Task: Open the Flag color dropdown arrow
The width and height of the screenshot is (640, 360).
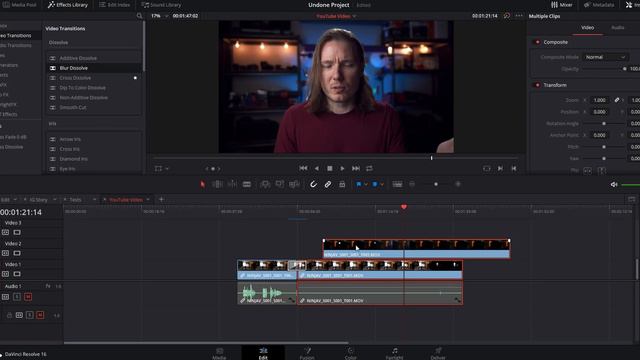Action: (366, 184)
